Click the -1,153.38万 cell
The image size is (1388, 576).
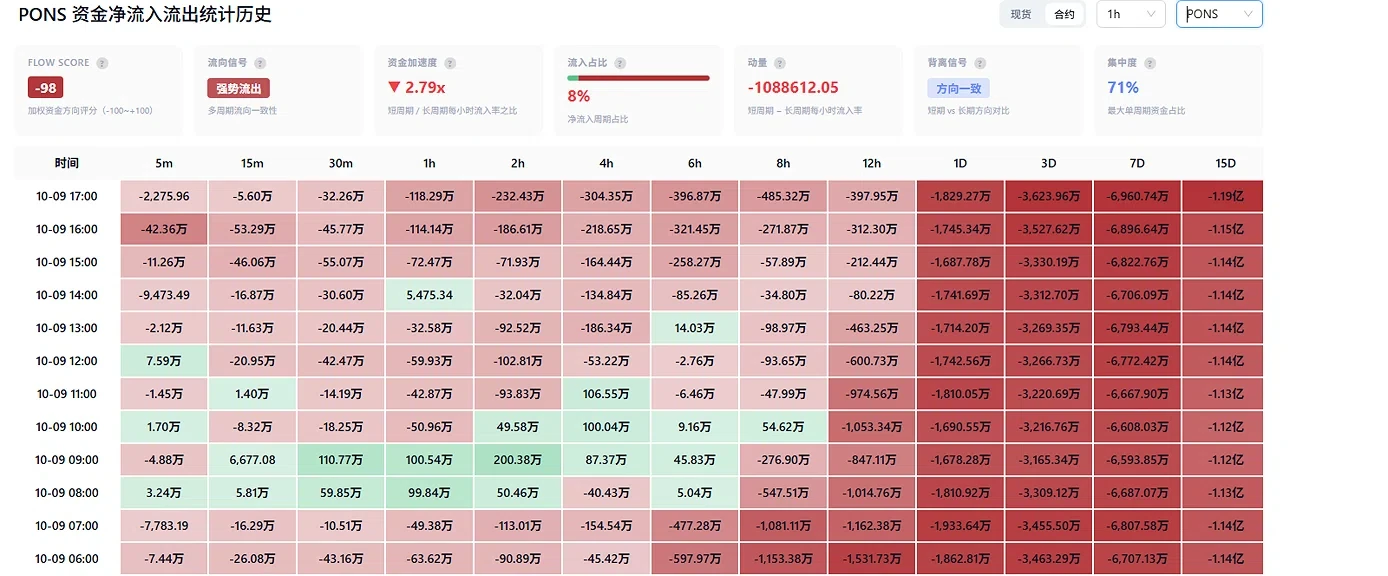783,559
